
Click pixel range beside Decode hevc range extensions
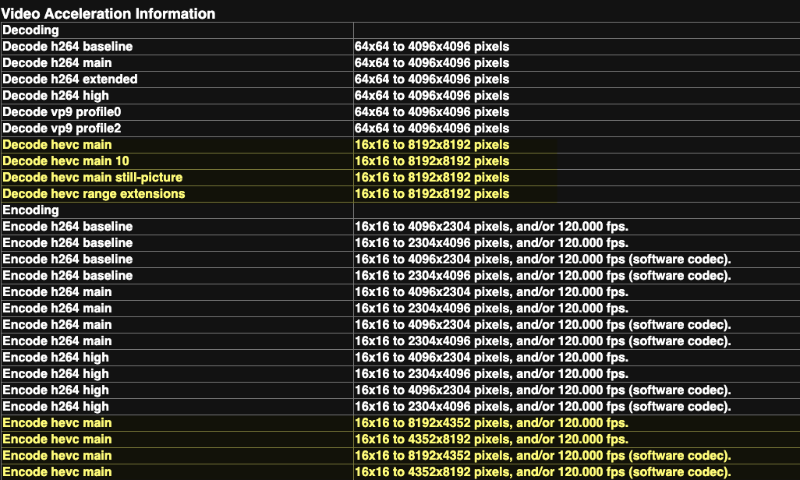tap(431, 193)
